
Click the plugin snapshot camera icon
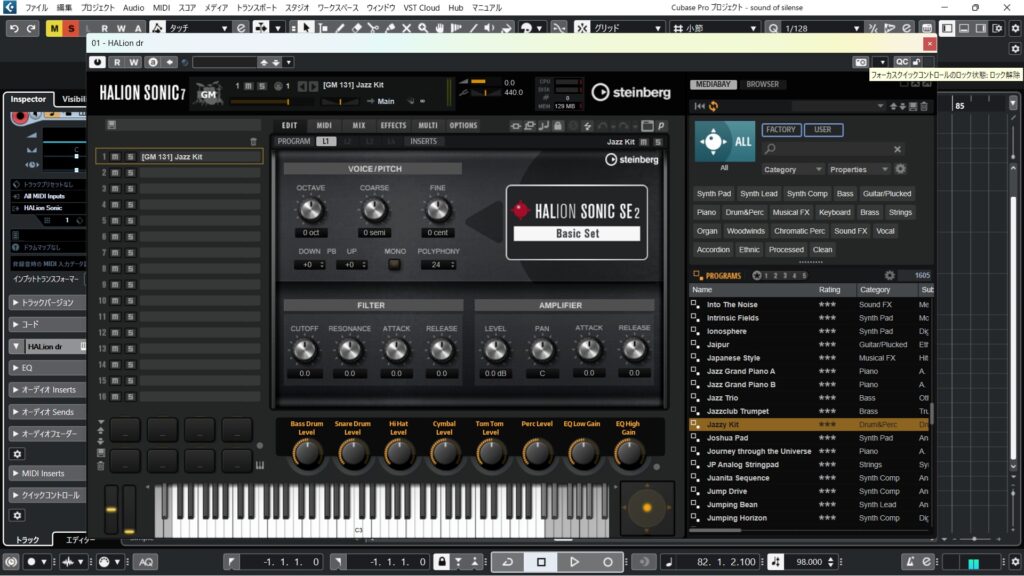pyautogui.click(x=860, y=62)
